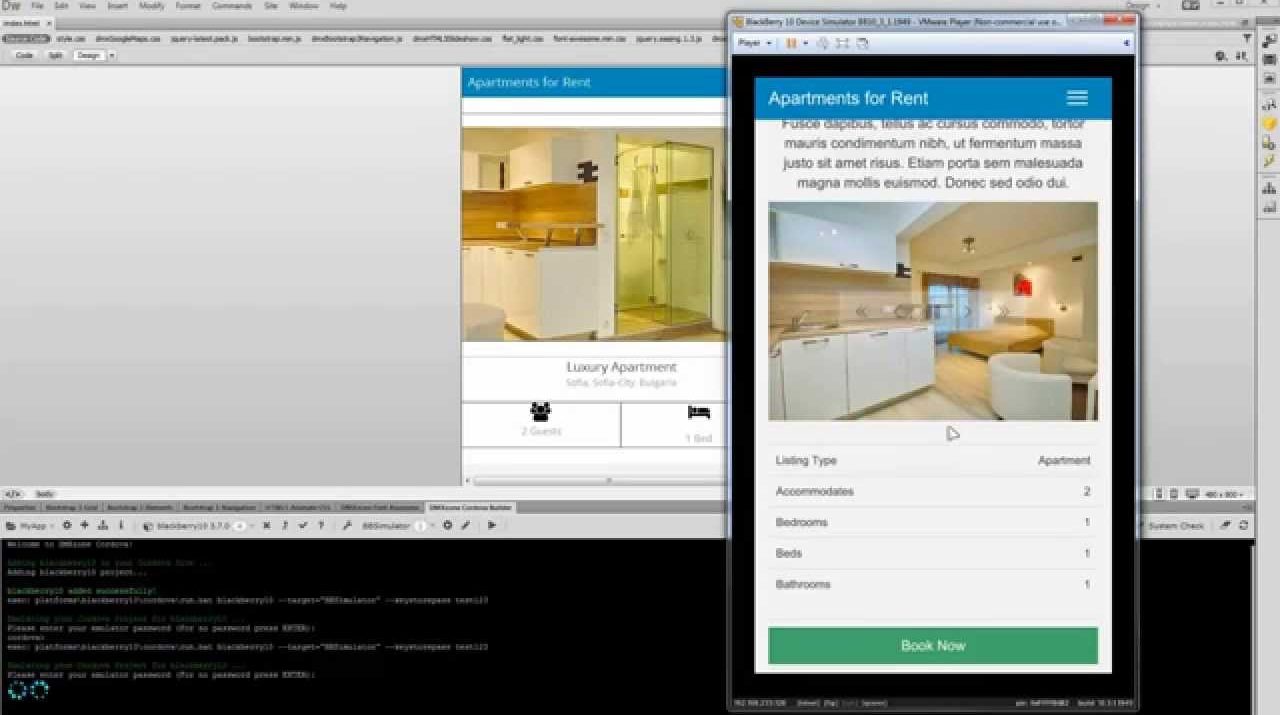Click System Check in Cordova panel
The height and width of the screenshot is (715, 1280).
(1176, 525)
